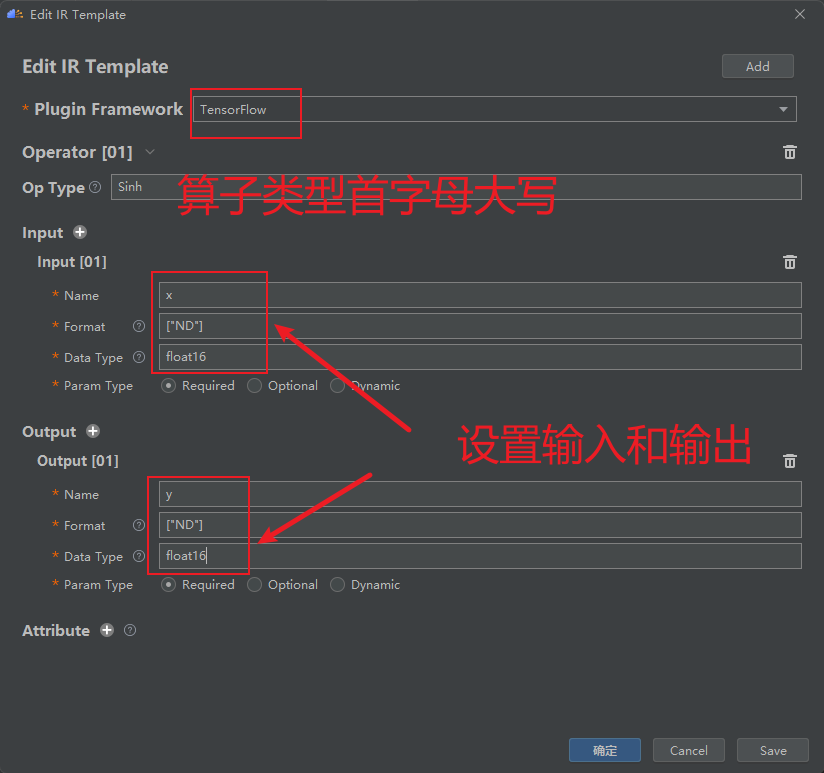This screenshot has height=773, width=824.
Task: Click the Cancel button
Action: (x=688, y=750)
